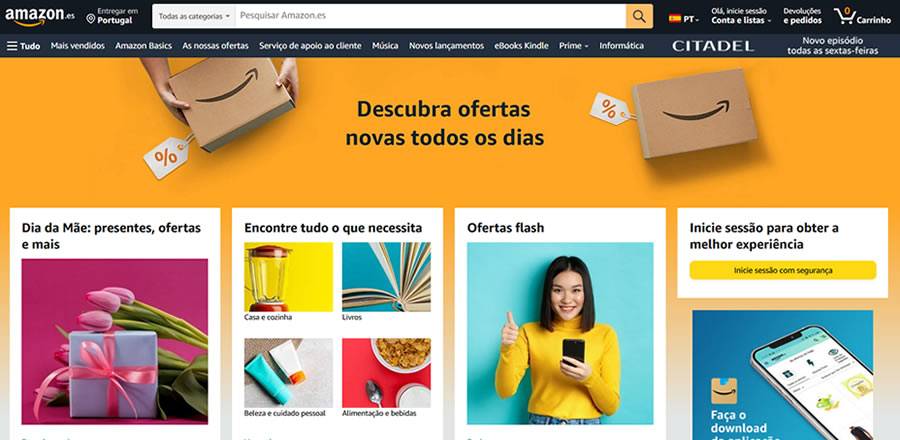This screenshot has width=900, height=440.
Task: Open the shopping cart icon
Action: 844,16
